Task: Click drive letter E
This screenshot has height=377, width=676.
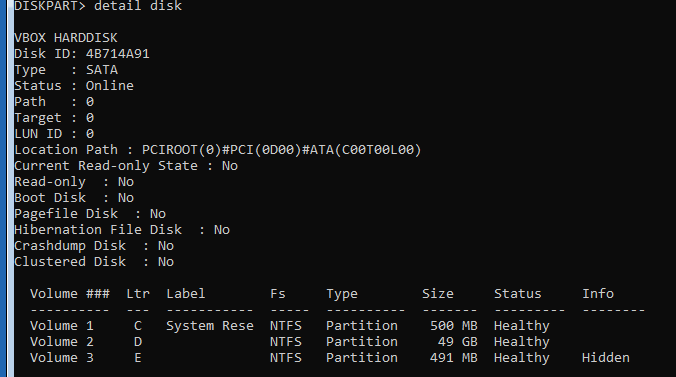Action: [138, 358]
